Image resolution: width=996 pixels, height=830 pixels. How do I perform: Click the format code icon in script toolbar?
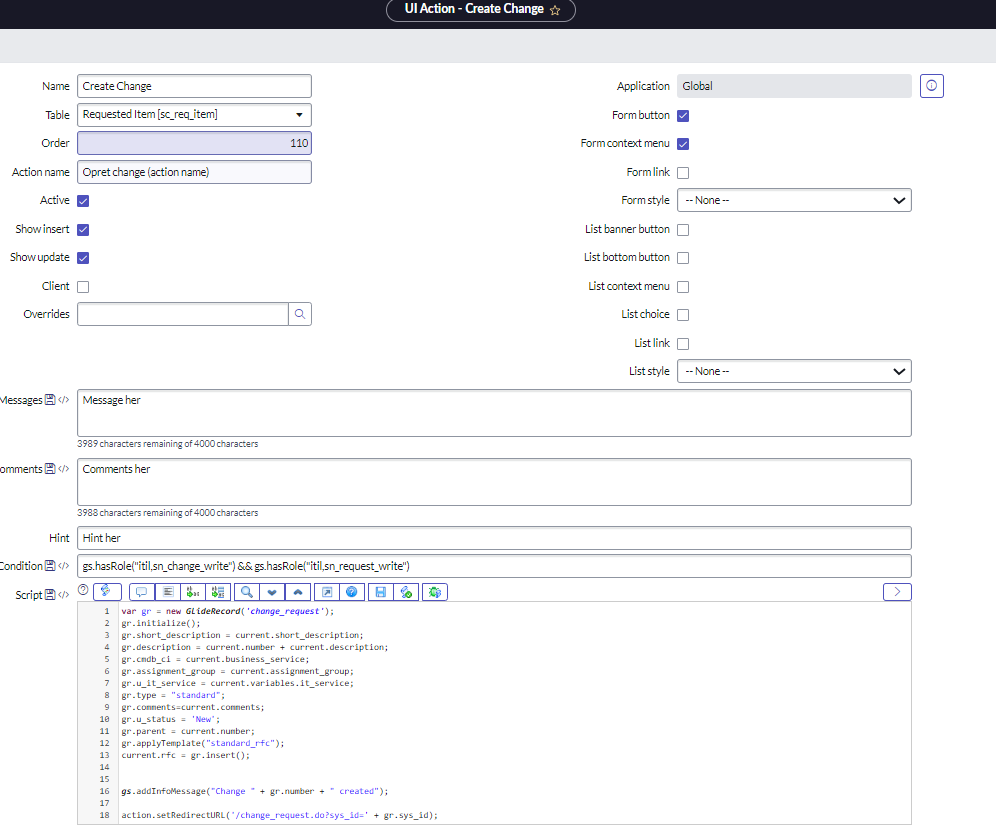pos(168,591)
